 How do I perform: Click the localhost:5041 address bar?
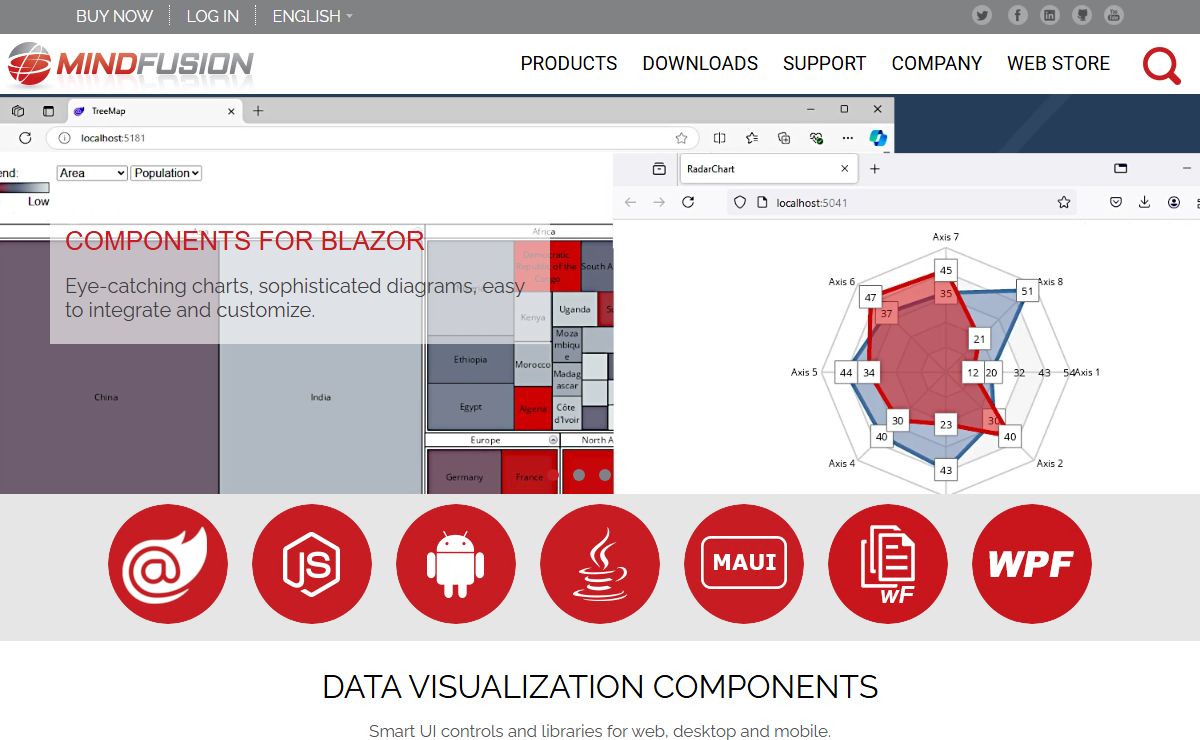click(902, 202)
